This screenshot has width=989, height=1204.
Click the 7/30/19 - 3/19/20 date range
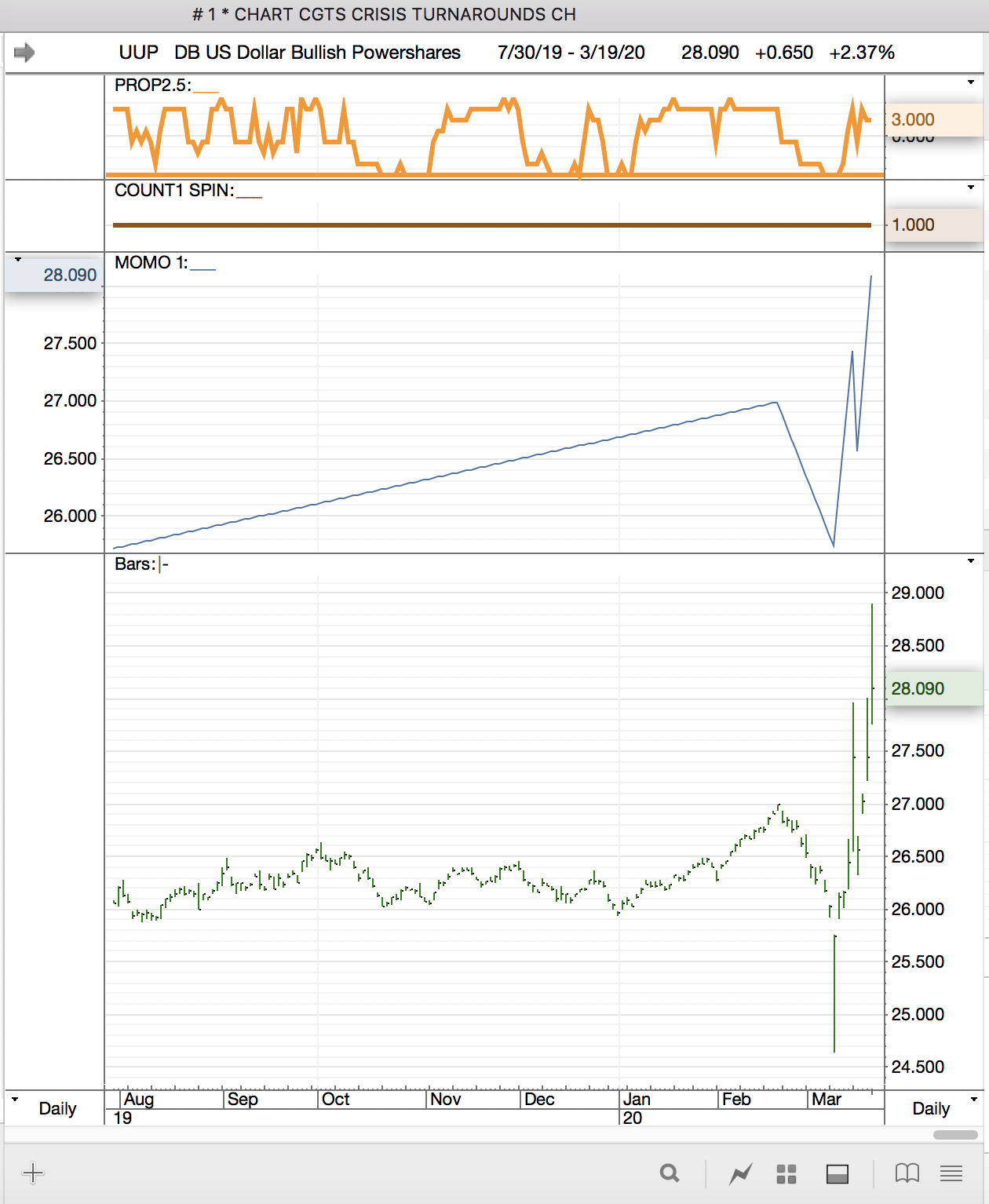pos(571,53)
